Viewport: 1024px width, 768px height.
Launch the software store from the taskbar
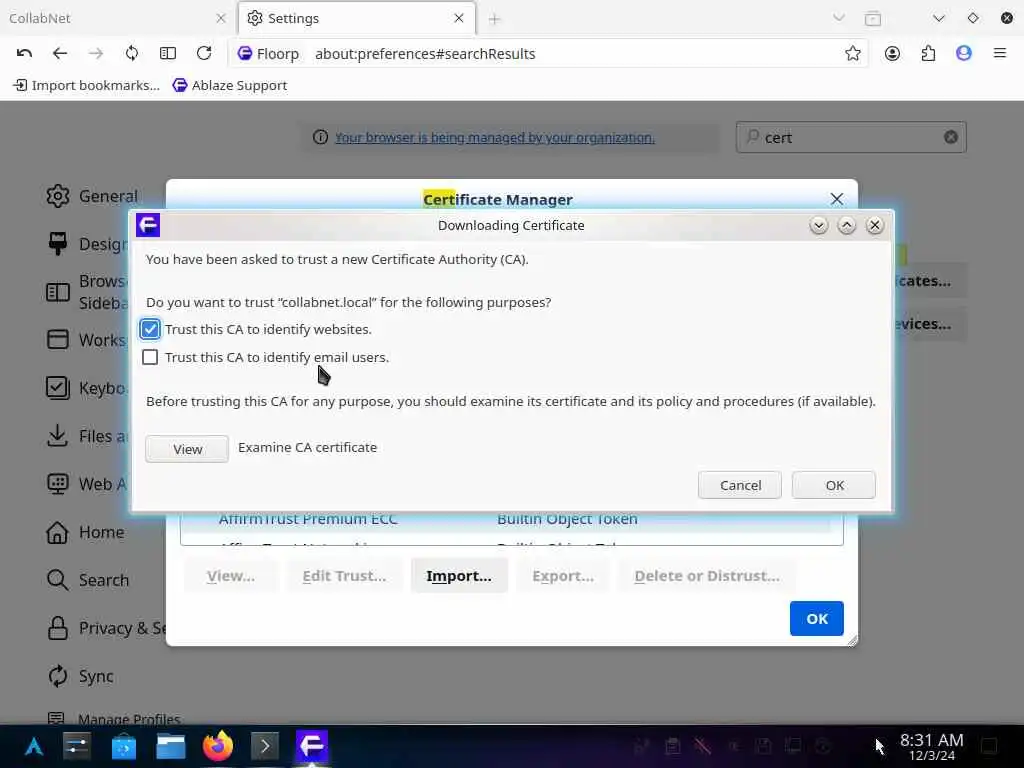click(123, 746)
